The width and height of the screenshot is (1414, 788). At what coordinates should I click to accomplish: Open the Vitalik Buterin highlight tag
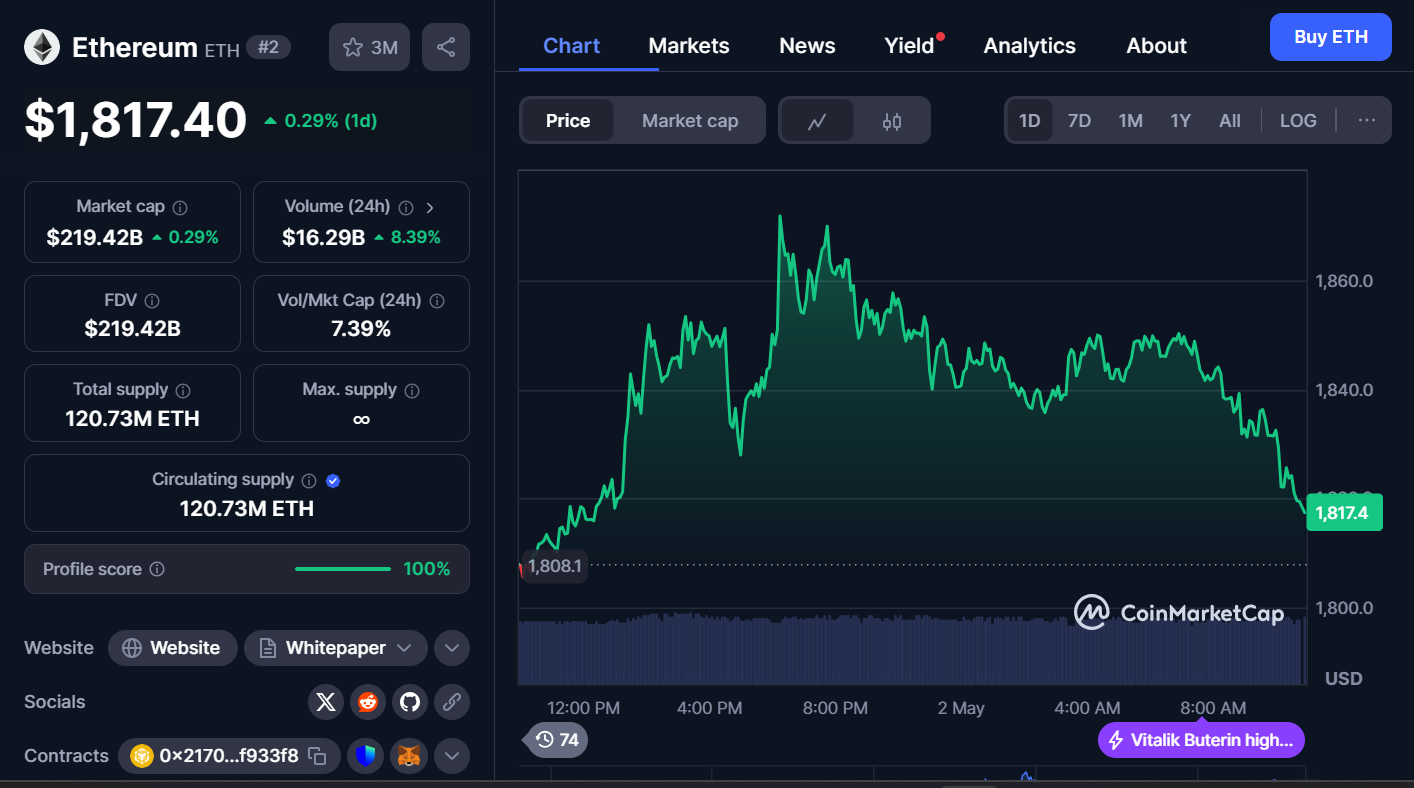1202,741
